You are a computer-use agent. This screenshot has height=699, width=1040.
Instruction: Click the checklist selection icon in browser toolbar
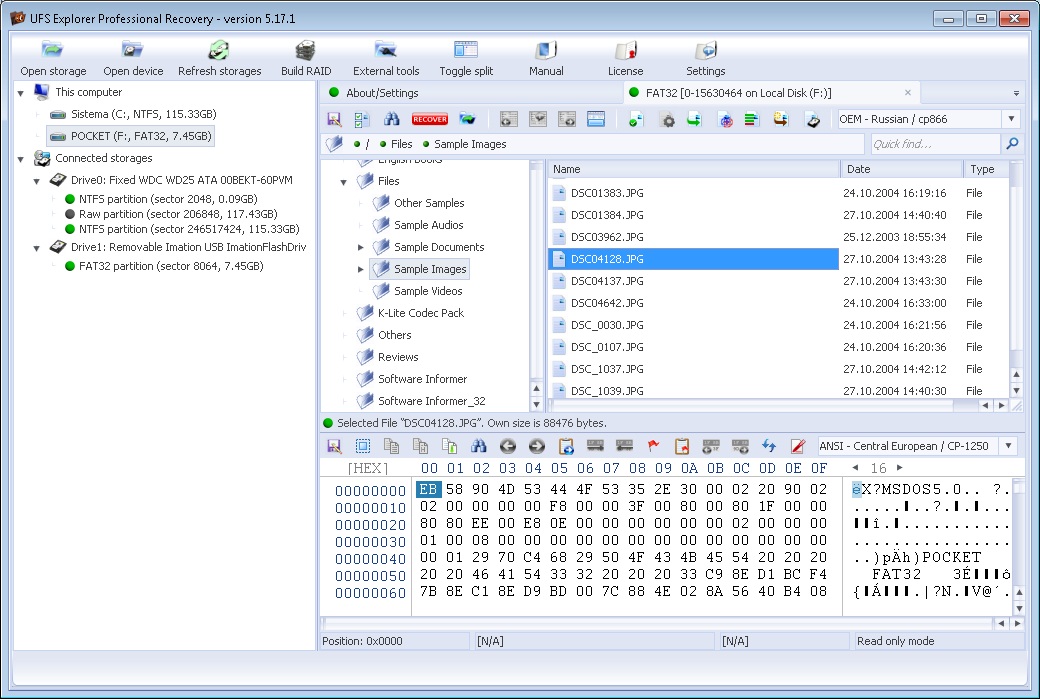coord(362,119)
